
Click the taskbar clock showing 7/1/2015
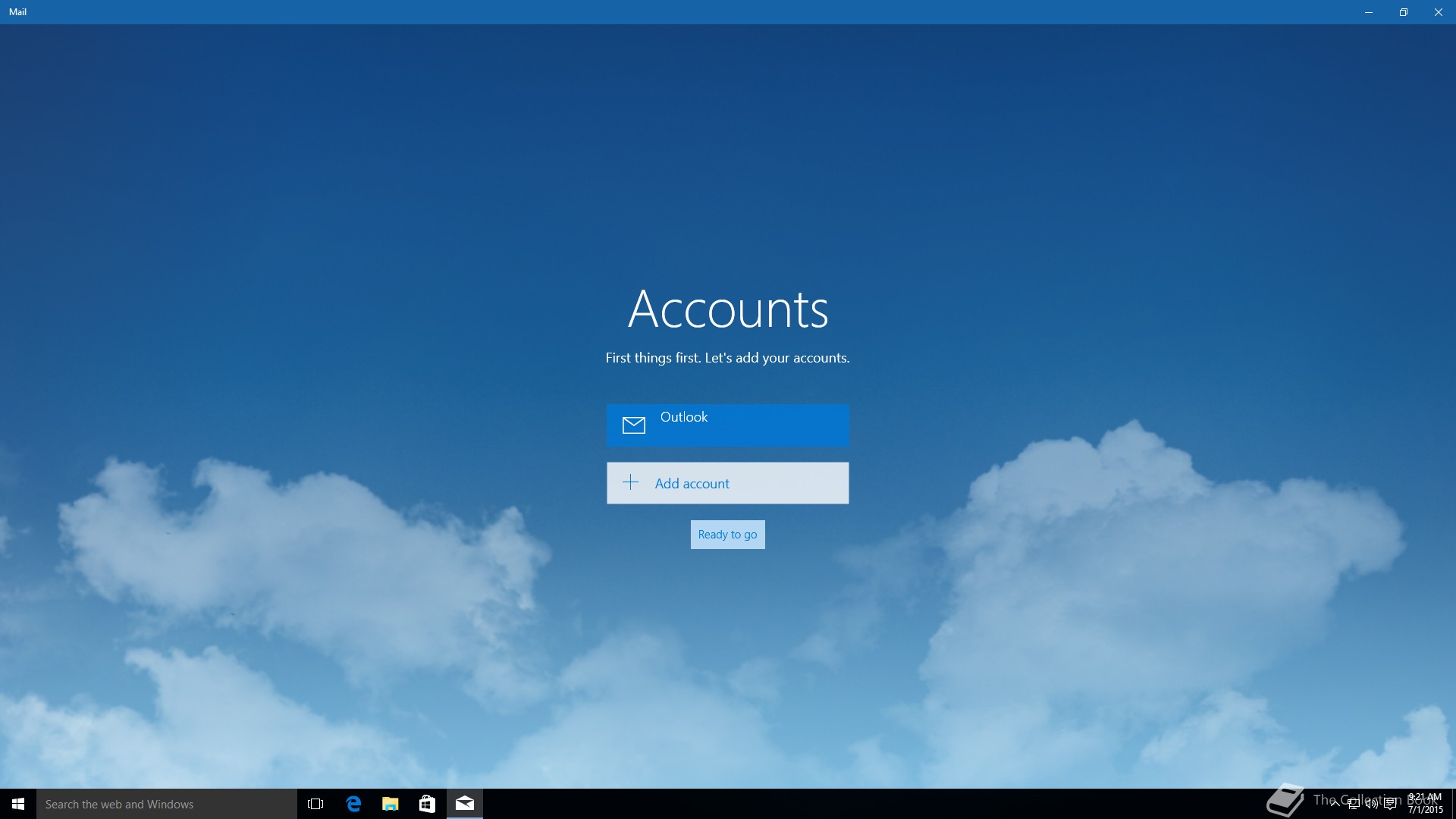1425,804
